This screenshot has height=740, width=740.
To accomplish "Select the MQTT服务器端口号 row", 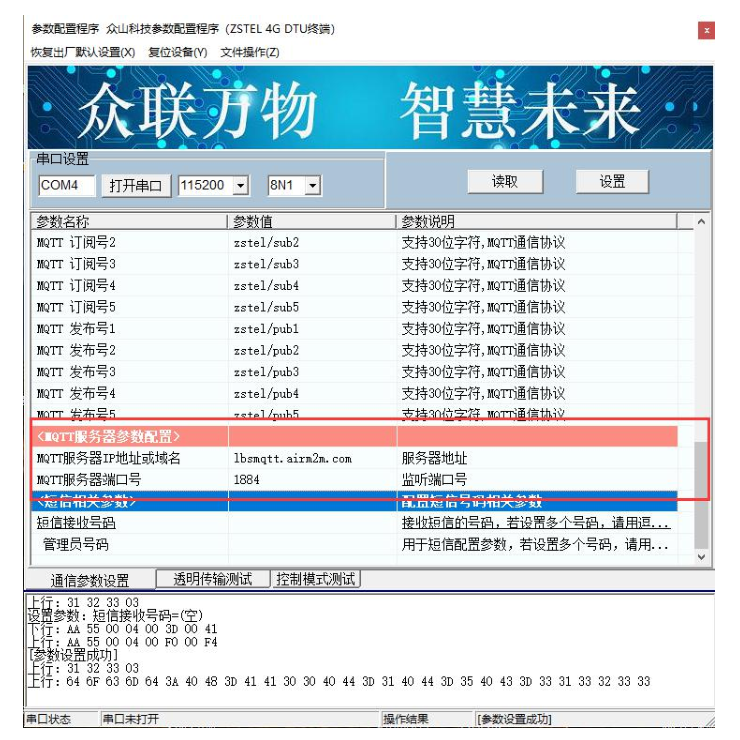I will 355,480.
